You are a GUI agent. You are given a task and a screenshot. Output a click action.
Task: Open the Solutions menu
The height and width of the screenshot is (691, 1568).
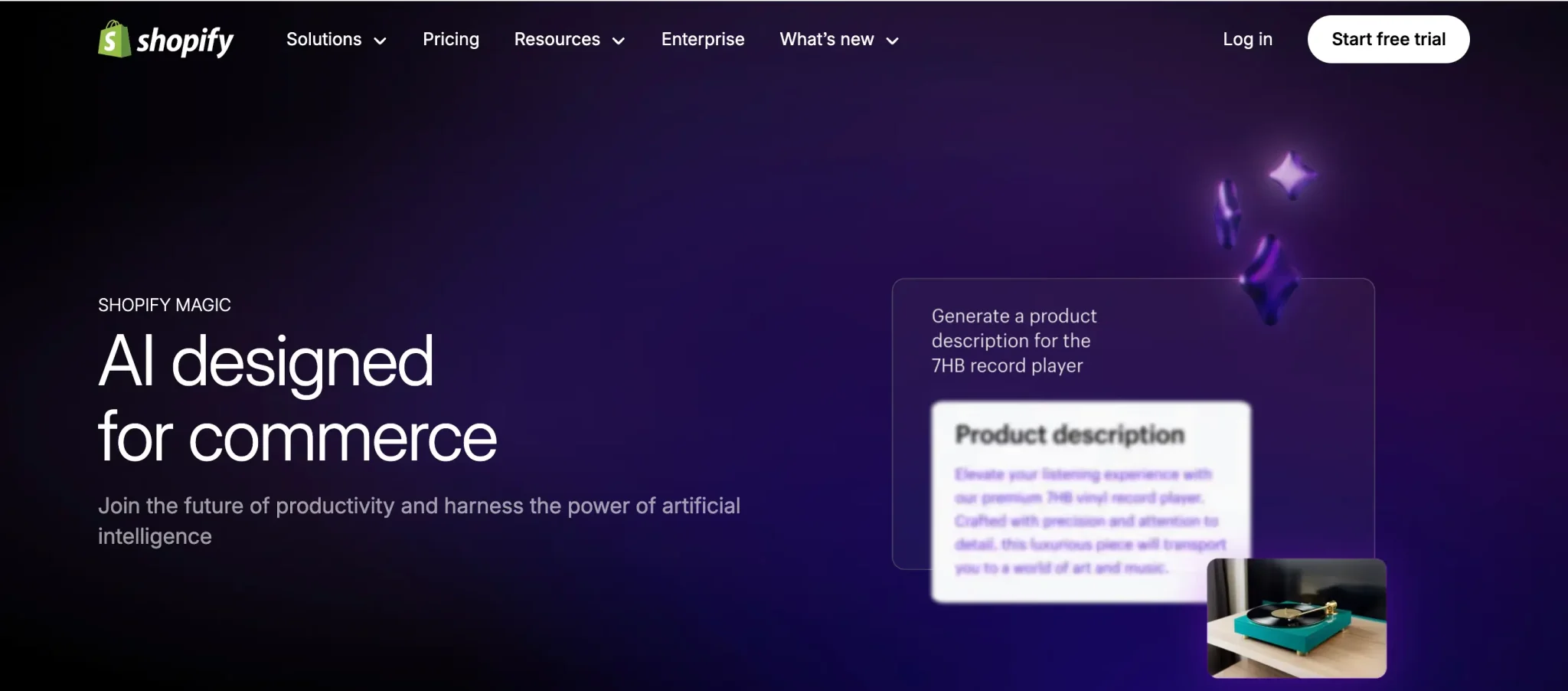coord(324,39)
